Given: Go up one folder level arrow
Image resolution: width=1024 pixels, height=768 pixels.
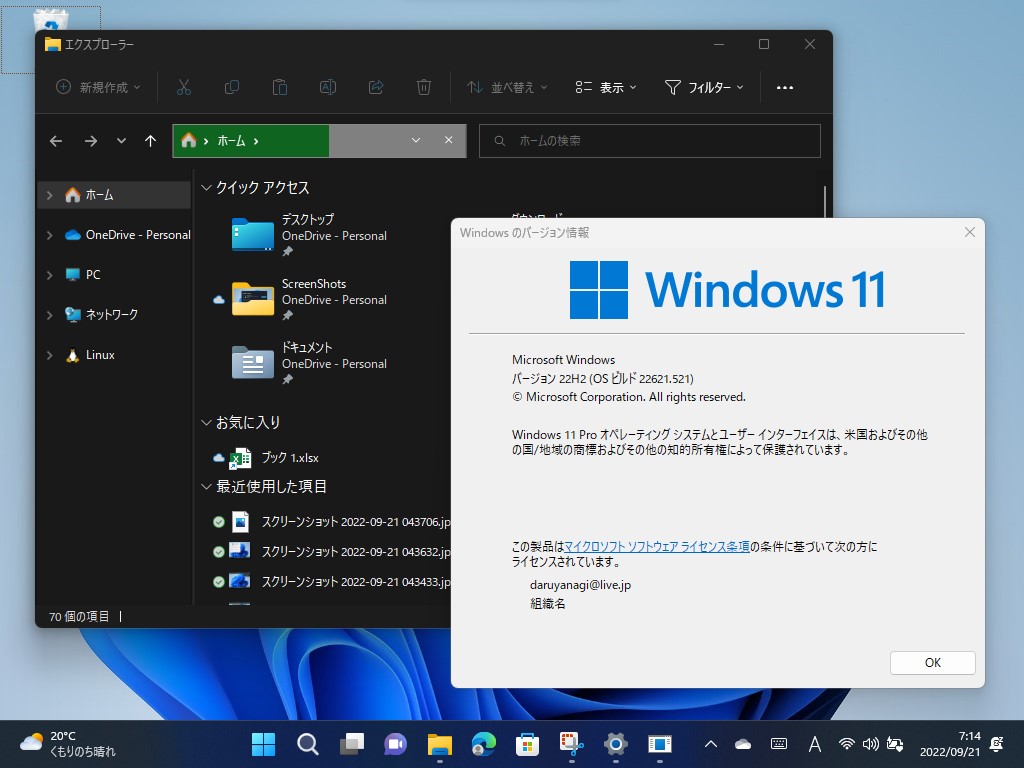Looking at the screenshot, I should [x=150, y=140].
